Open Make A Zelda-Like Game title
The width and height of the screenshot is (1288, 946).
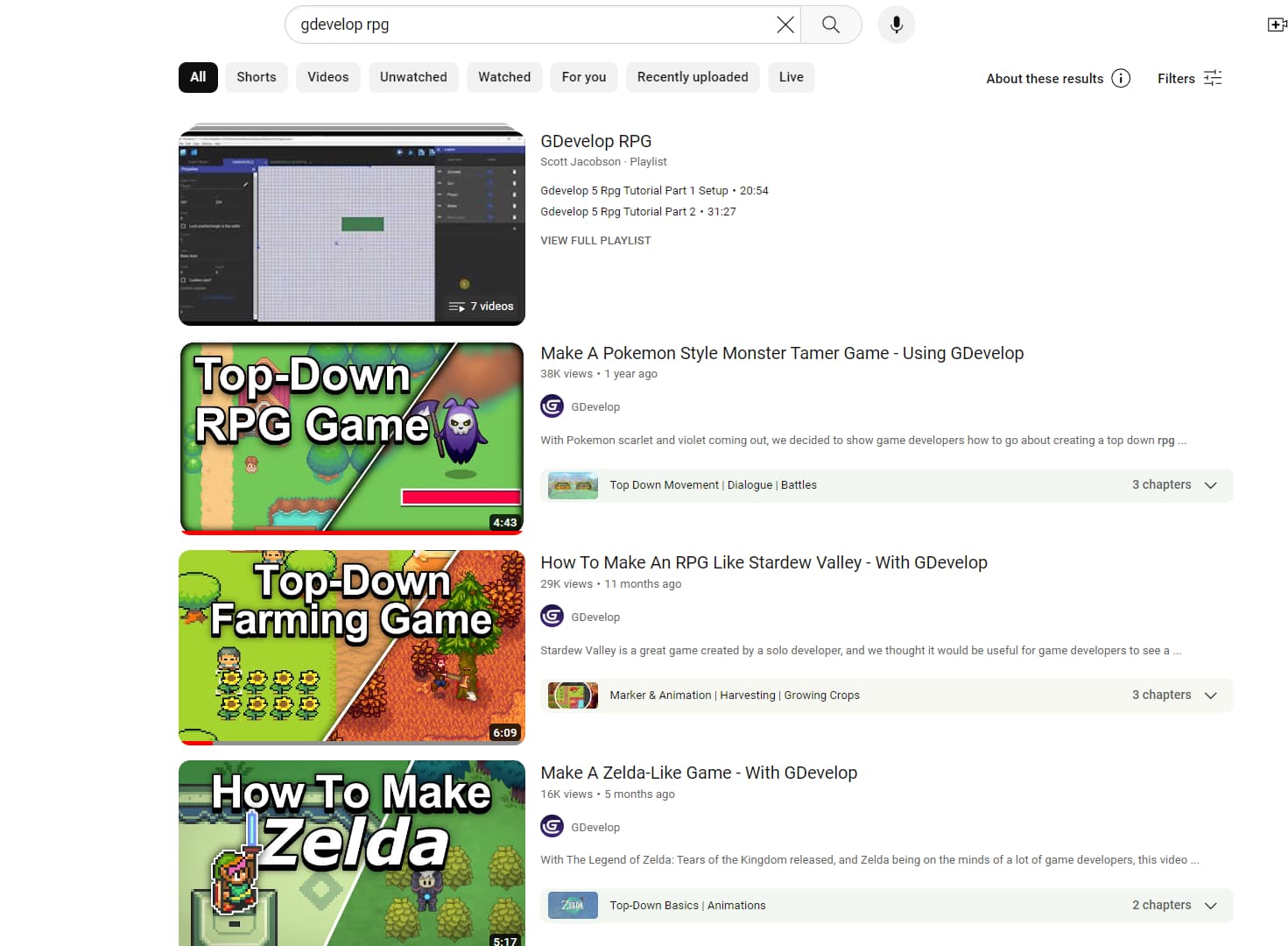(x=699, y=773)
